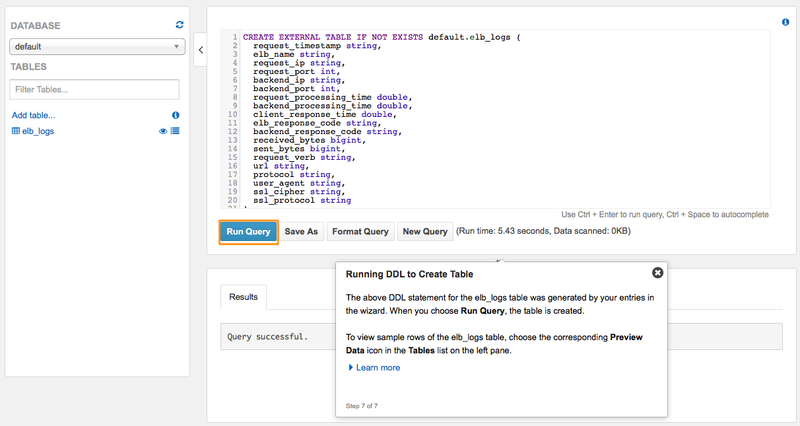Click the run time status text
Image resolution: width=800 pixels, height=426 pixels.
click(543, 231)
